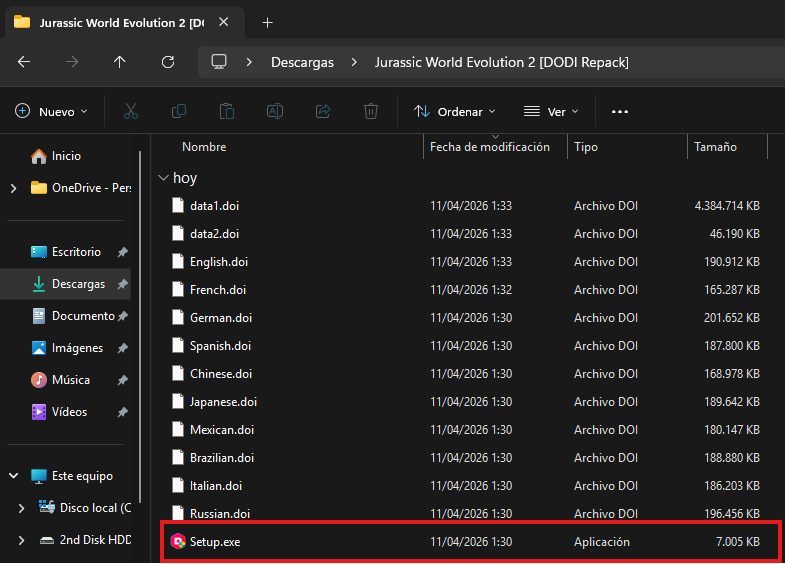Sort by the Tipo column header
This screenshot has height=564, width=785.
pyautogui.click(x=586, y=147)
